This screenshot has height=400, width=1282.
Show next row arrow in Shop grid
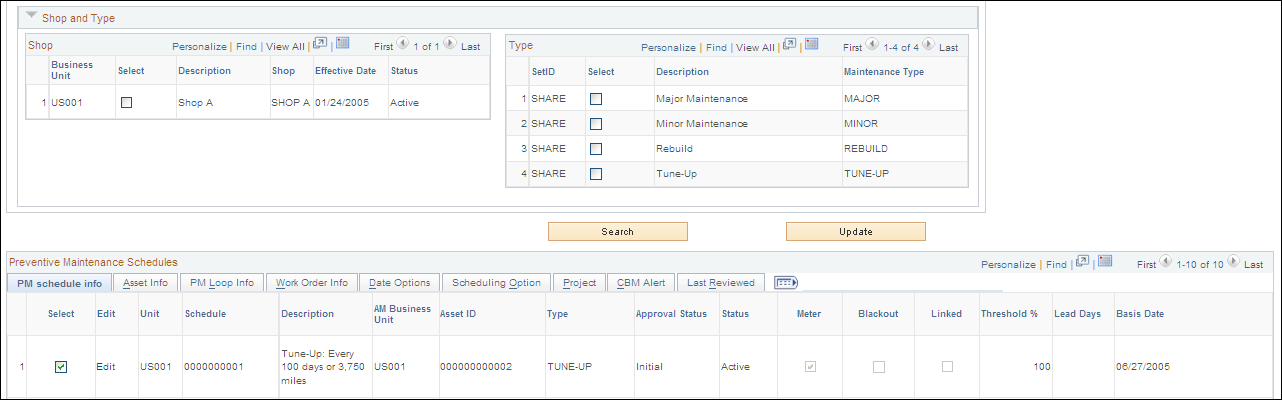pyautogui.click(x=449, y=44)
